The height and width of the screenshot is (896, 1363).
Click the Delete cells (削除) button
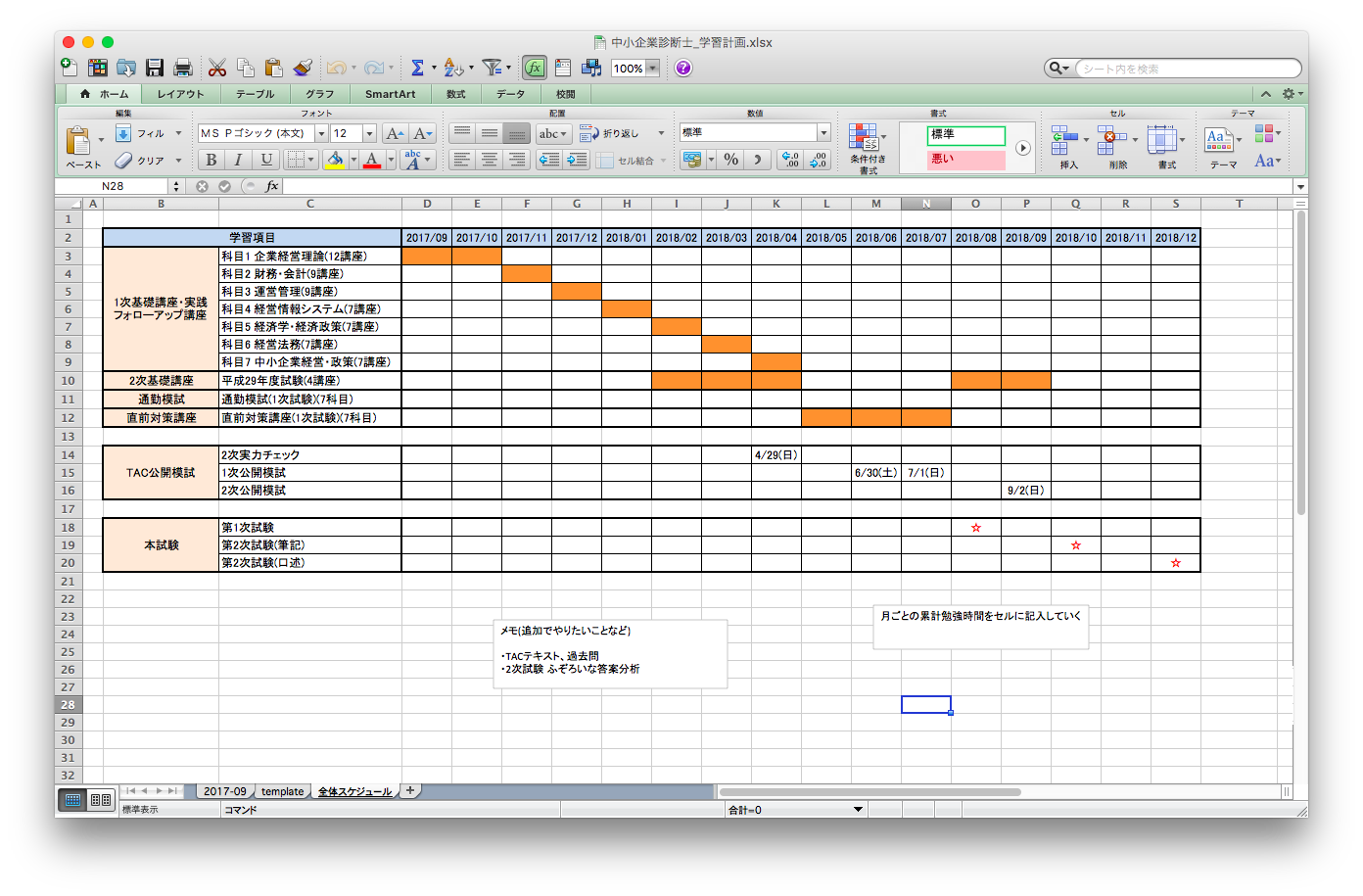1117,147
